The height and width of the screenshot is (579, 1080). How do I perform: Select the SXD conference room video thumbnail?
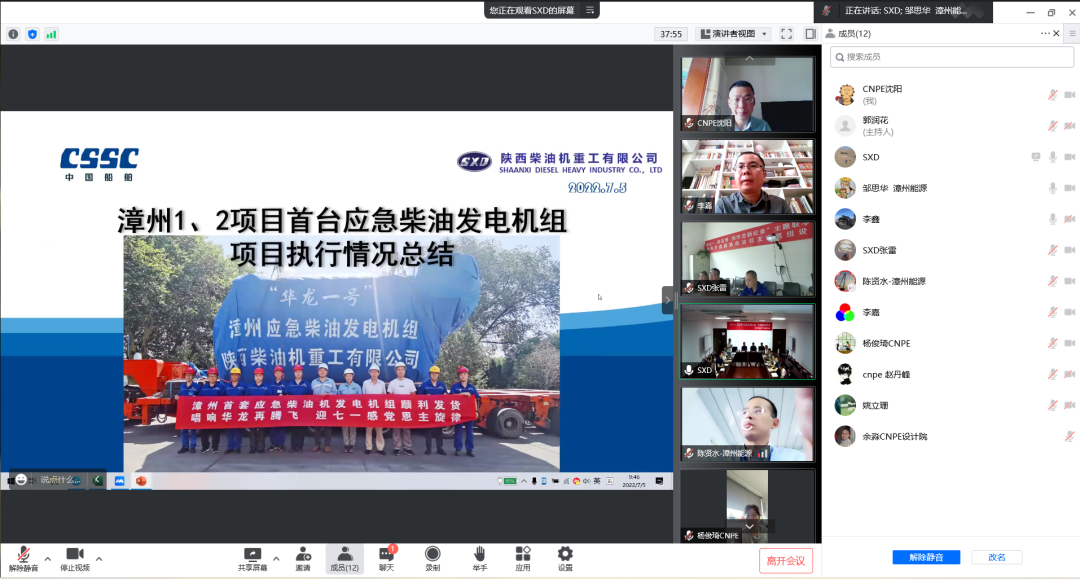click(x=747, y=341)
